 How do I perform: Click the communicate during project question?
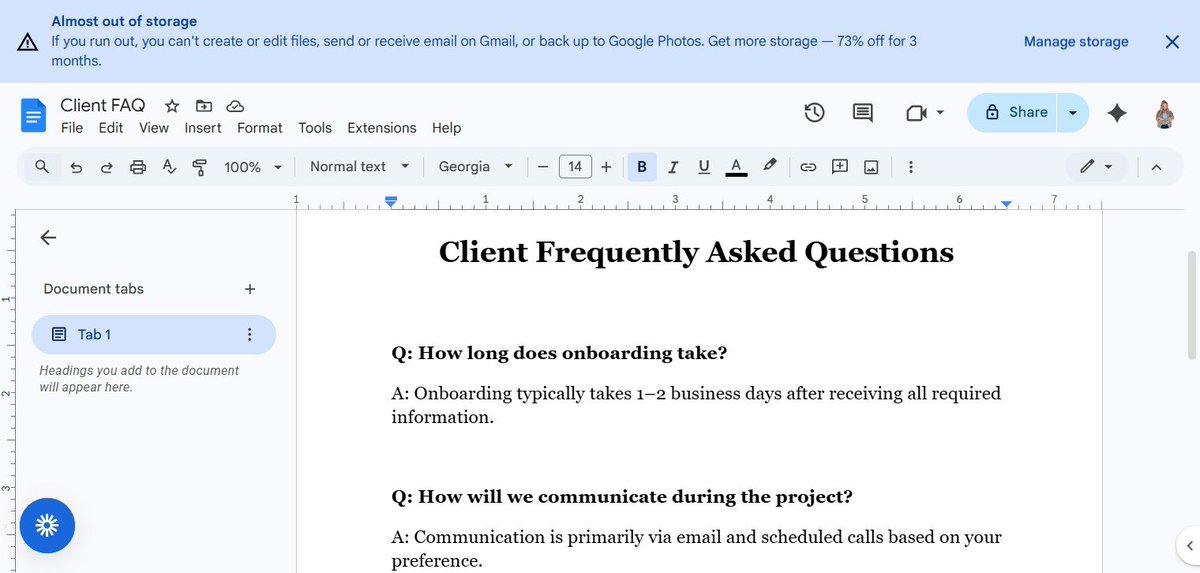point(622,497)
